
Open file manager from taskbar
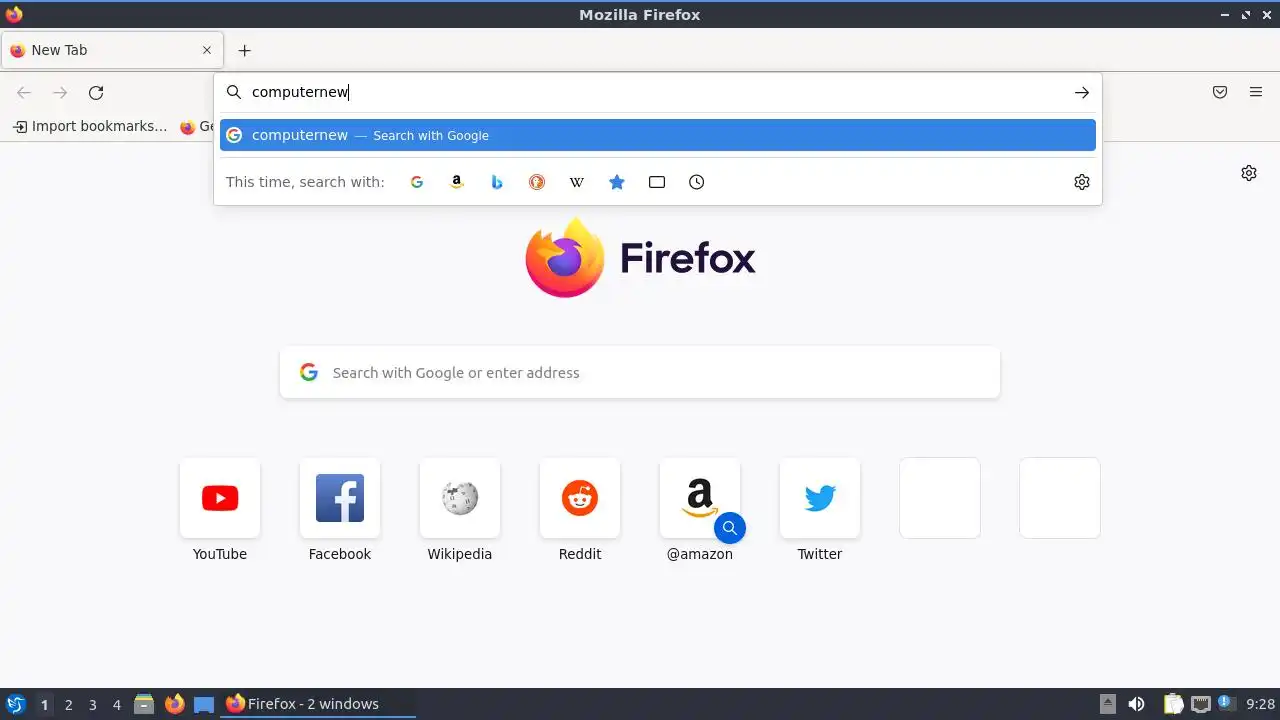(144, 704)
